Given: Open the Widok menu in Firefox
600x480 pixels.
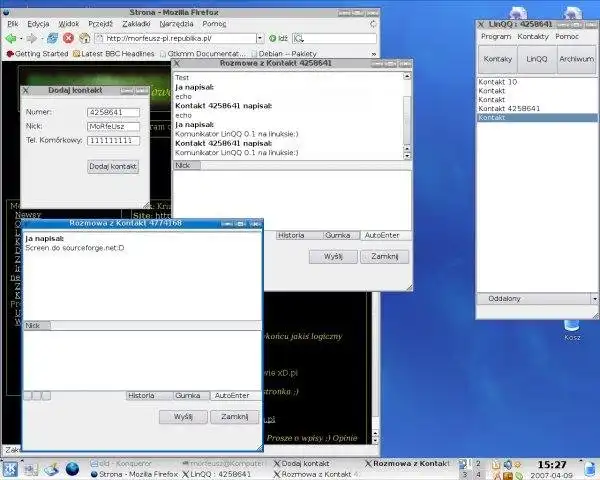Looking at the screenshot, I should [68, 24].
